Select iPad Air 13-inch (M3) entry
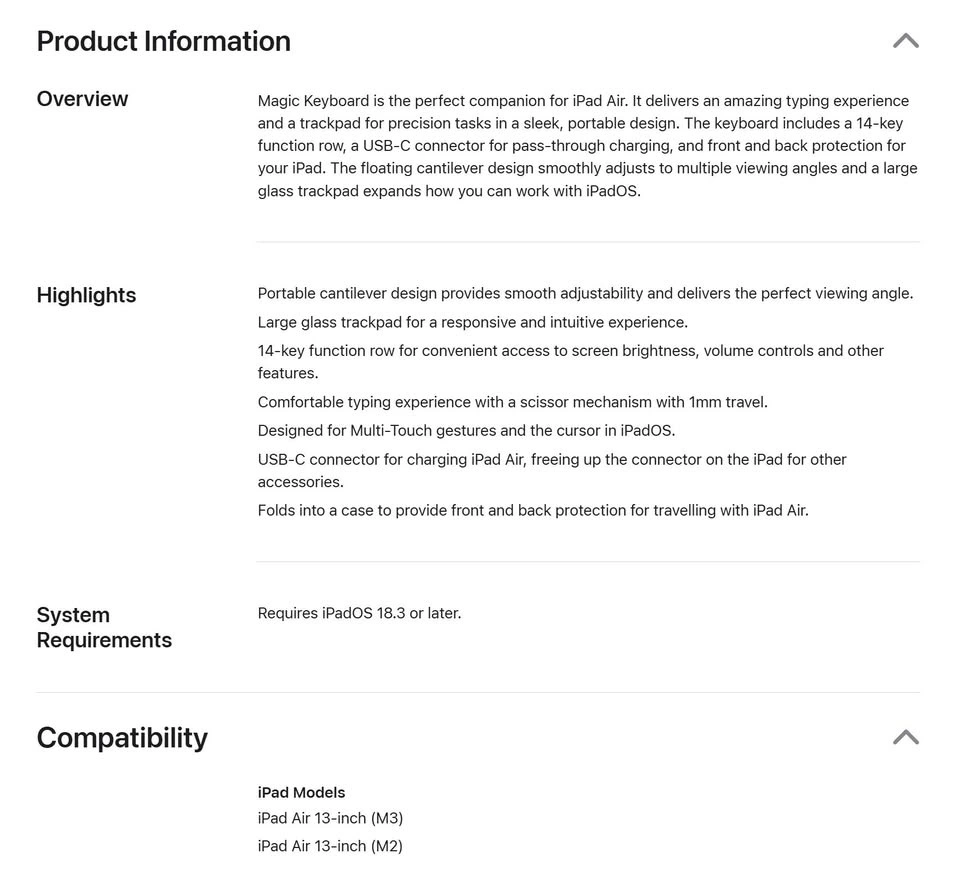Screen dimensions: 960x883 tap(330, 818)
